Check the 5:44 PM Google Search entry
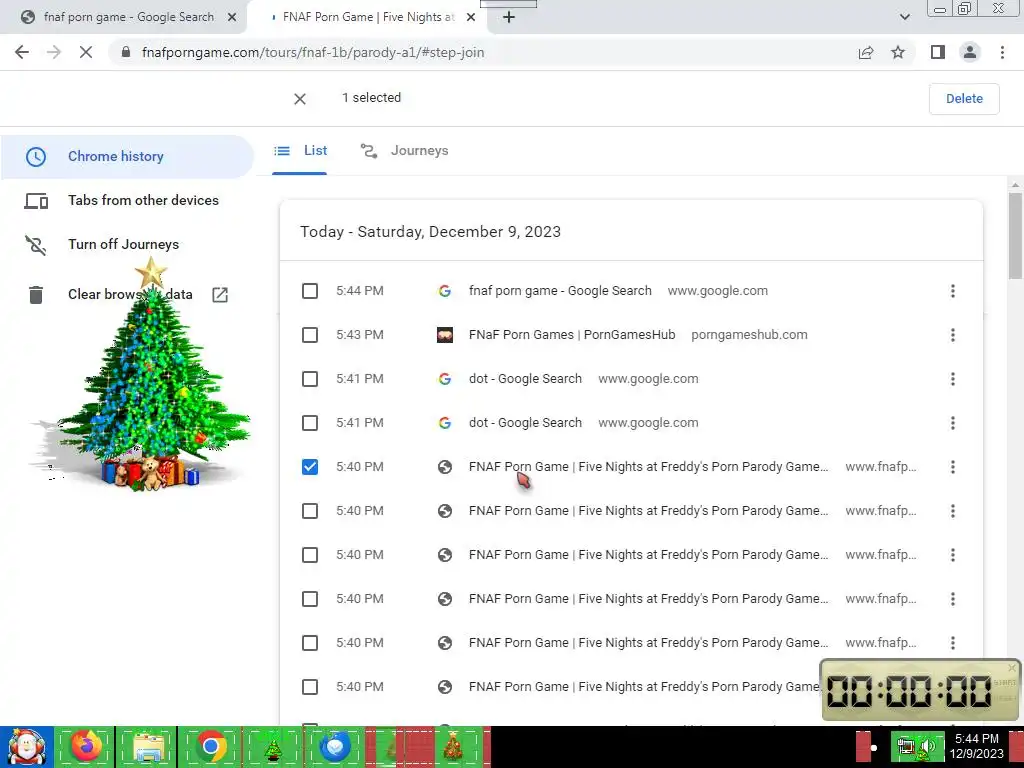Viewport: 1024px width, 768px height. (x=310, y=291)
